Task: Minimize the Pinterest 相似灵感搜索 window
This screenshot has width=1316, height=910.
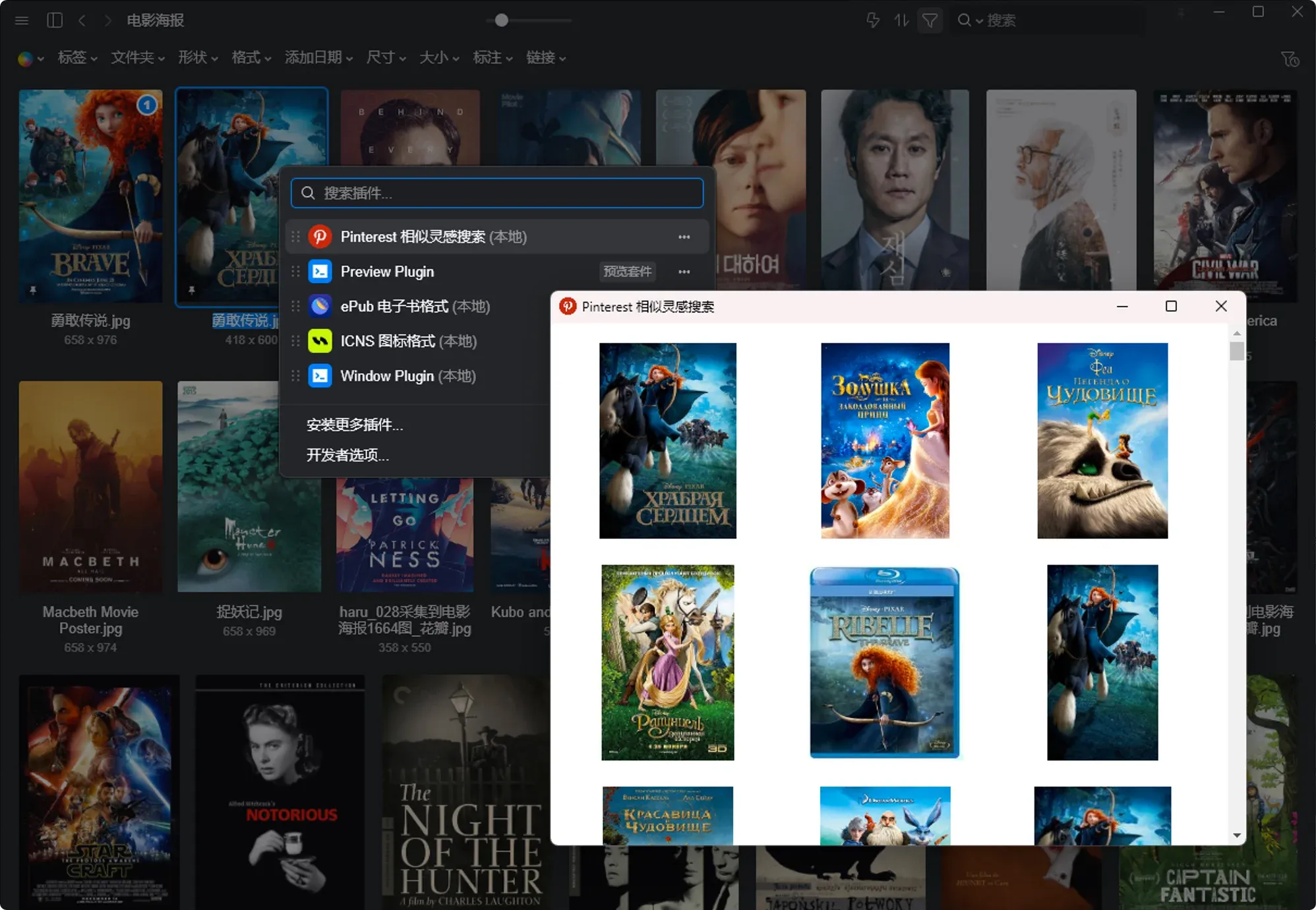Action: click(x=1122, y=307)
